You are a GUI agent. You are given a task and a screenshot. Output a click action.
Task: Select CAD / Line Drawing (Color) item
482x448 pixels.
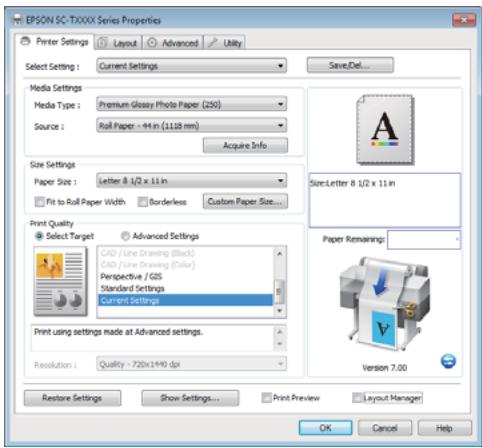coord(185,265)
